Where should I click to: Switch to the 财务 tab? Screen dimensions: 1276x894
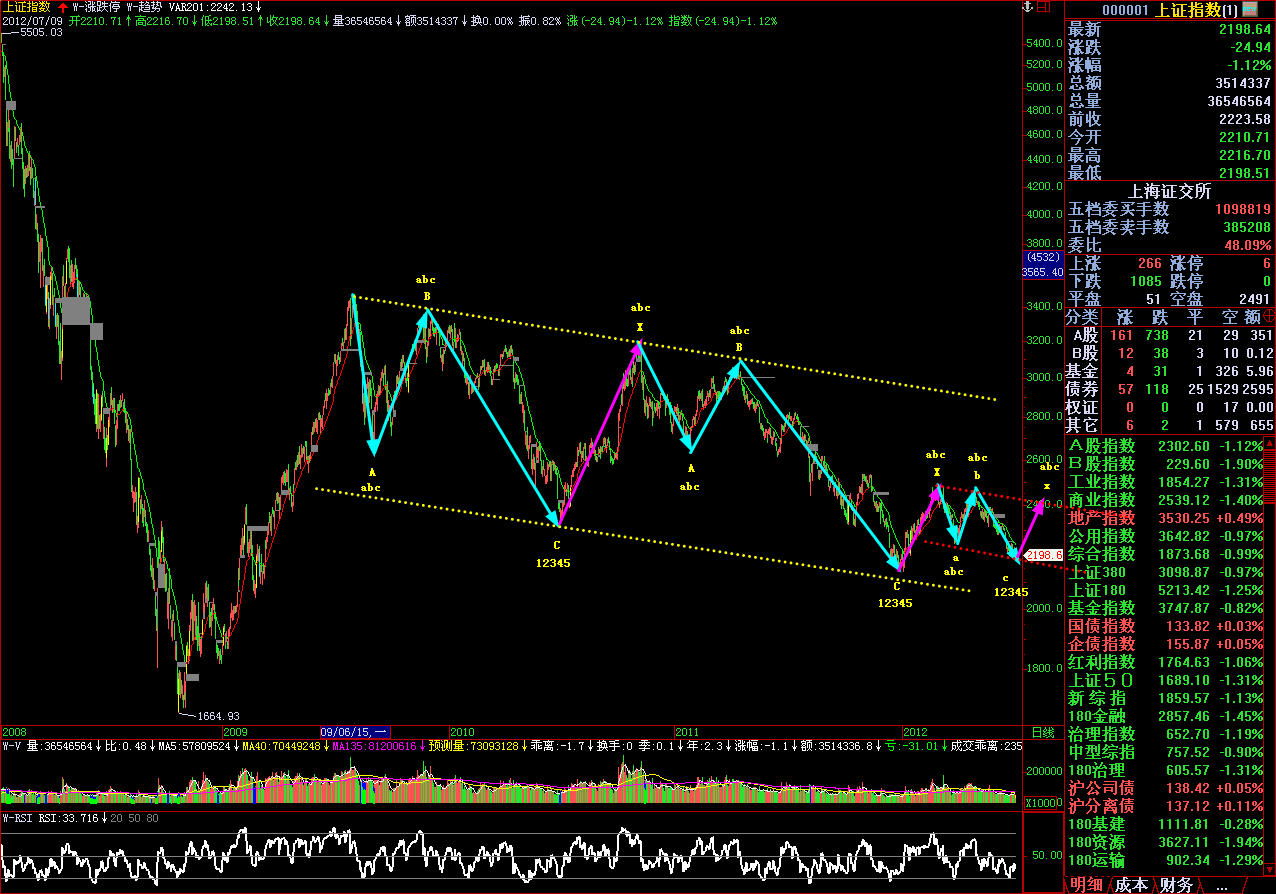pyautogui.click(x=1177, y=885)
